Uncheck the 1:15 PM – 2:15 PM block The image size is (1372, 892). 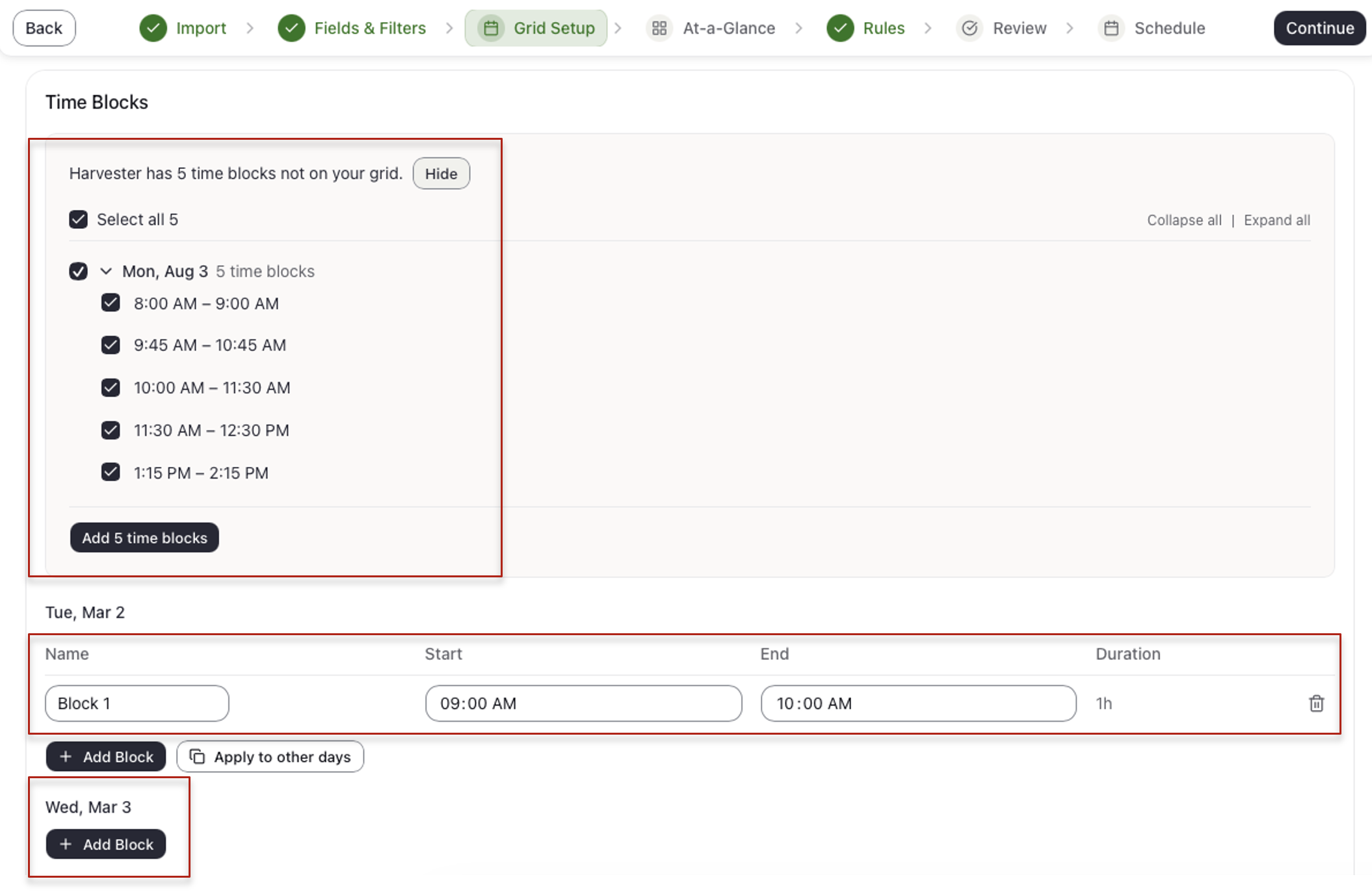(x=111, y=472)
